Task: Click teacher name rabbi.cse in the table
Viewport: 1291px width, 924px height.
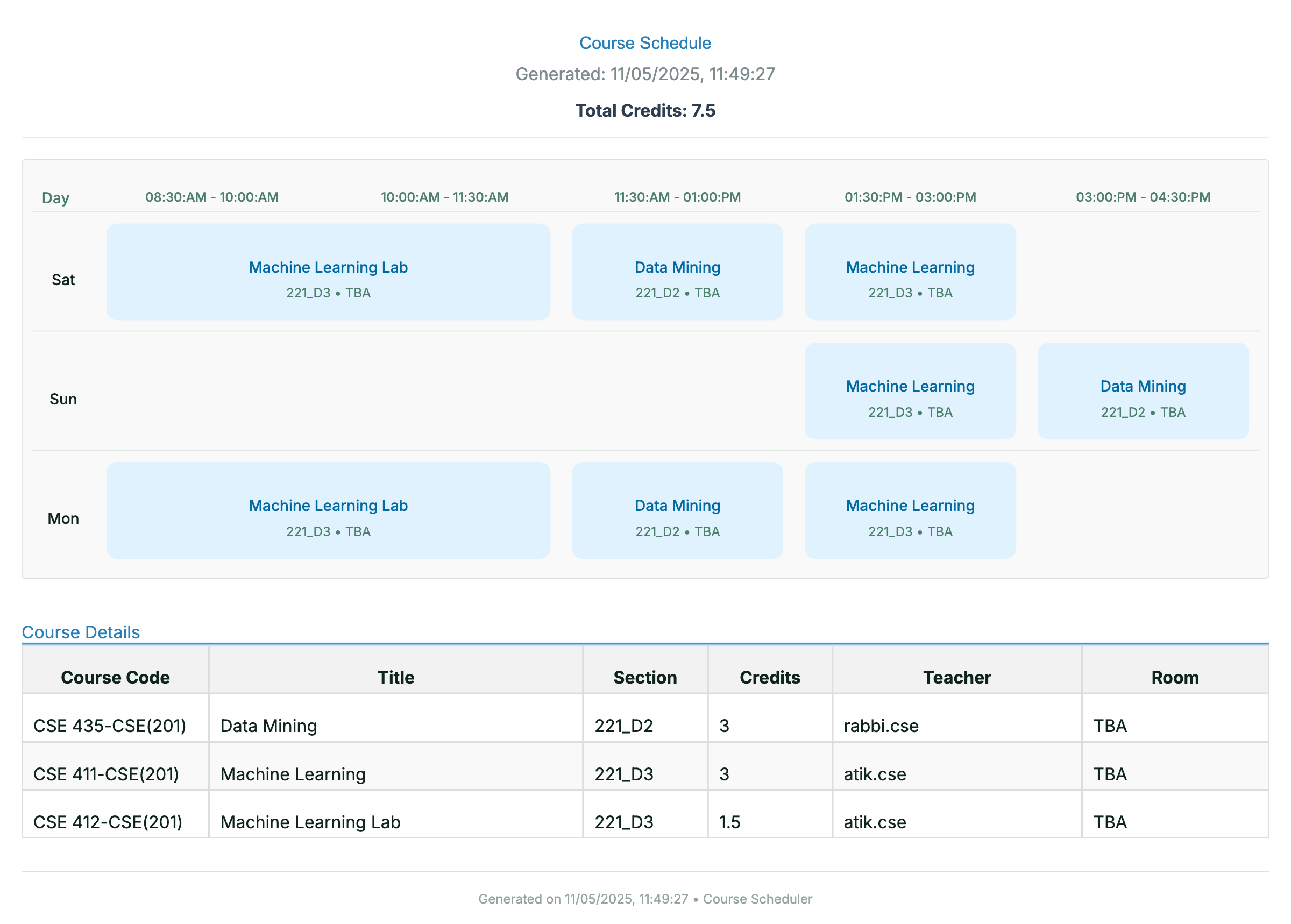Action: [881, 726]
